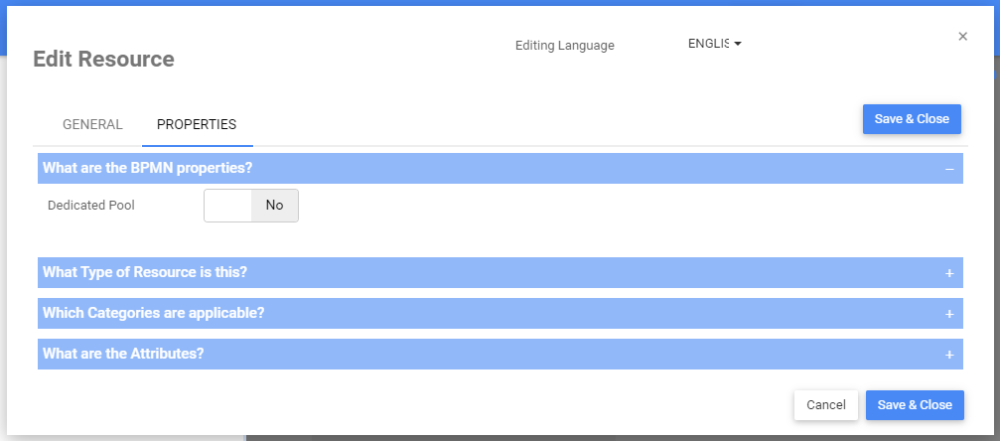Switch to the GENERAL tab
1000x441 pixels.
click(92, 125)
